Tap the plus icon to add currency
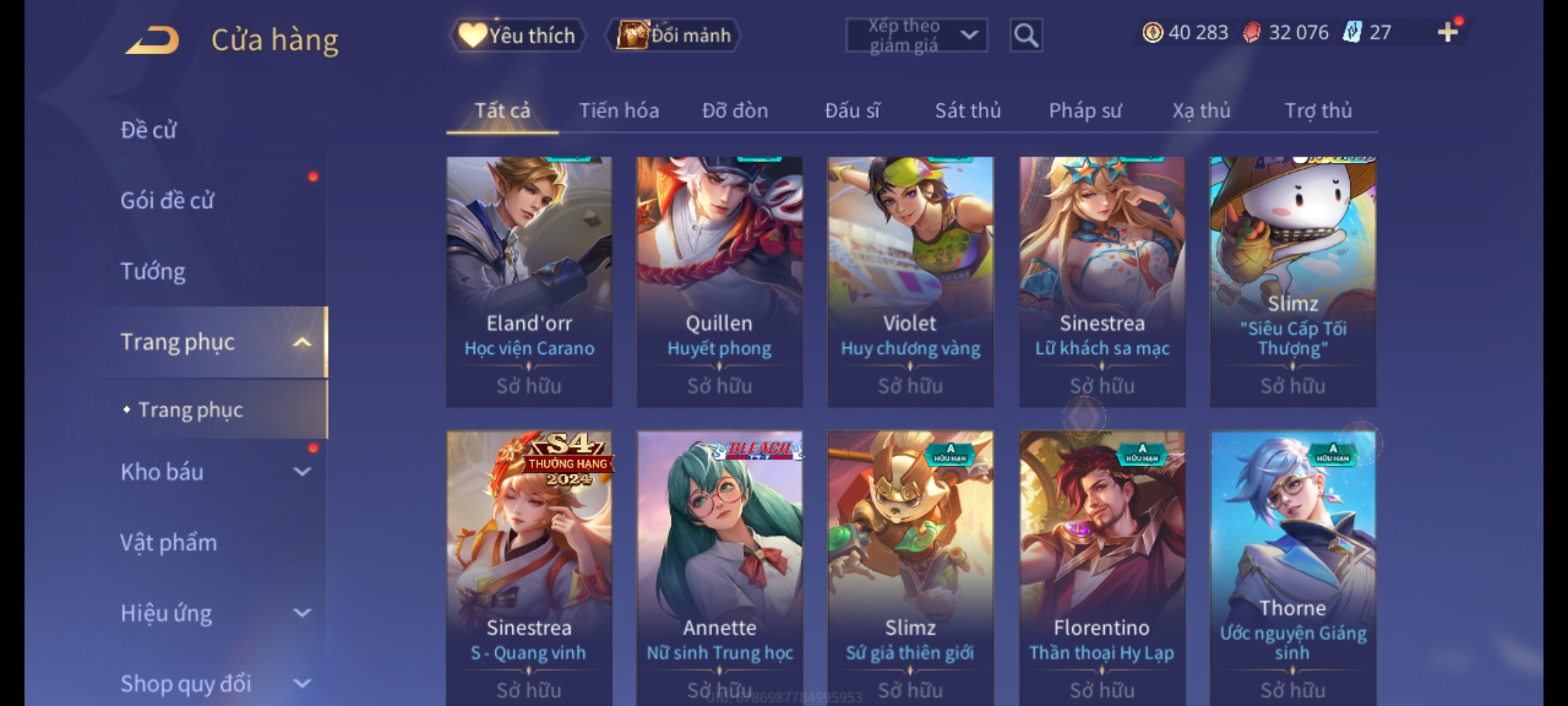 1448,32
